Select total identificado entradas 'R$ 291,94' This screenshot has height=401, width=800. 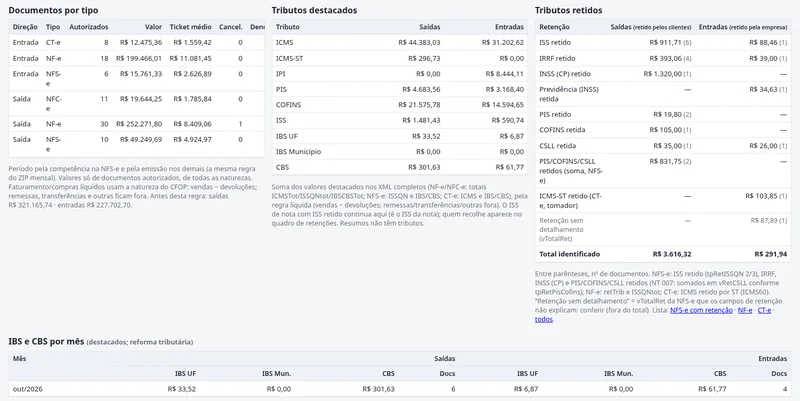(x=770, y=254)
